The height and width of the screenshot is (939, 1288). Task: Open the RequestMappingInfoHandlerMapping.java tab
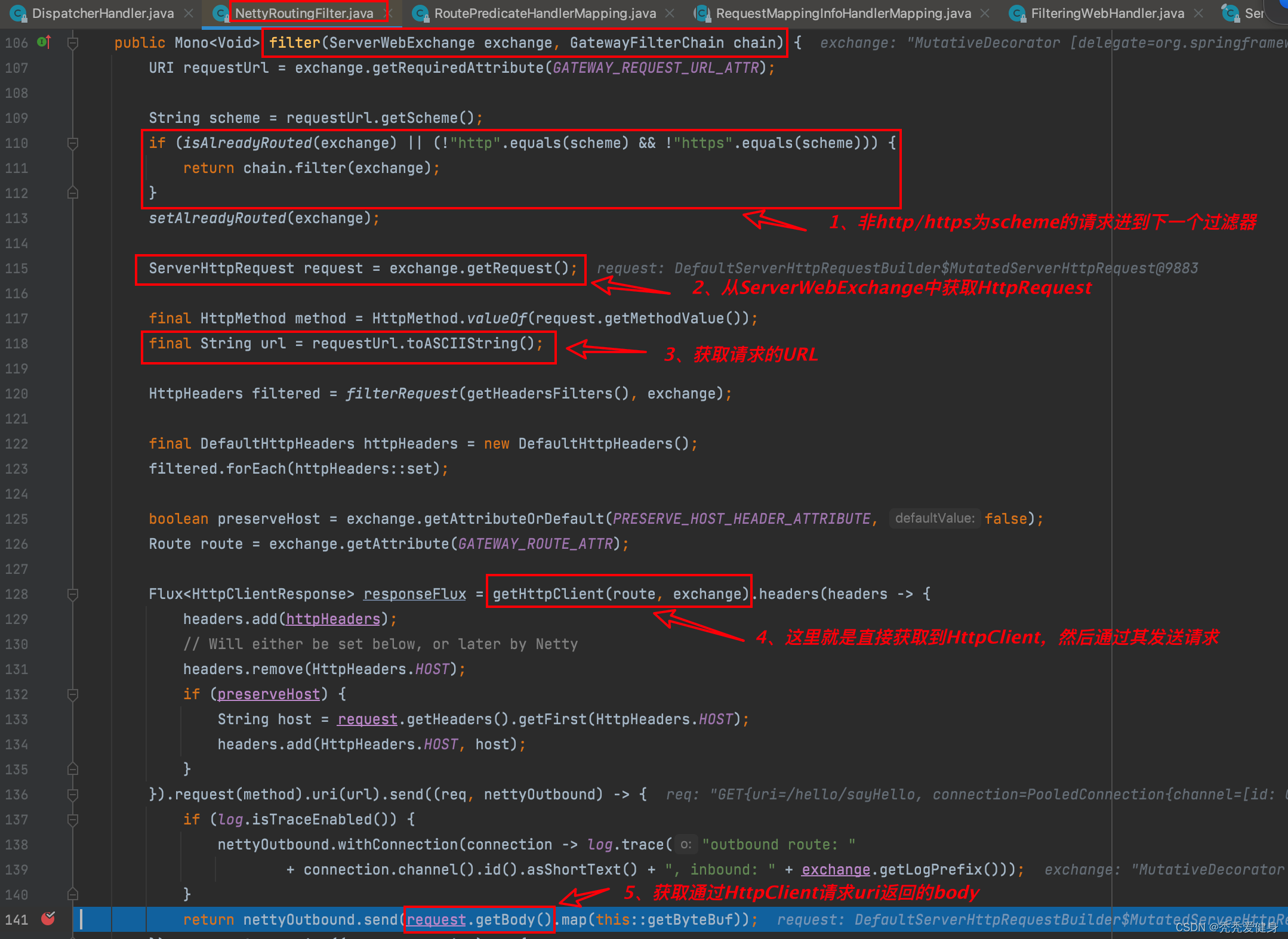843,13
